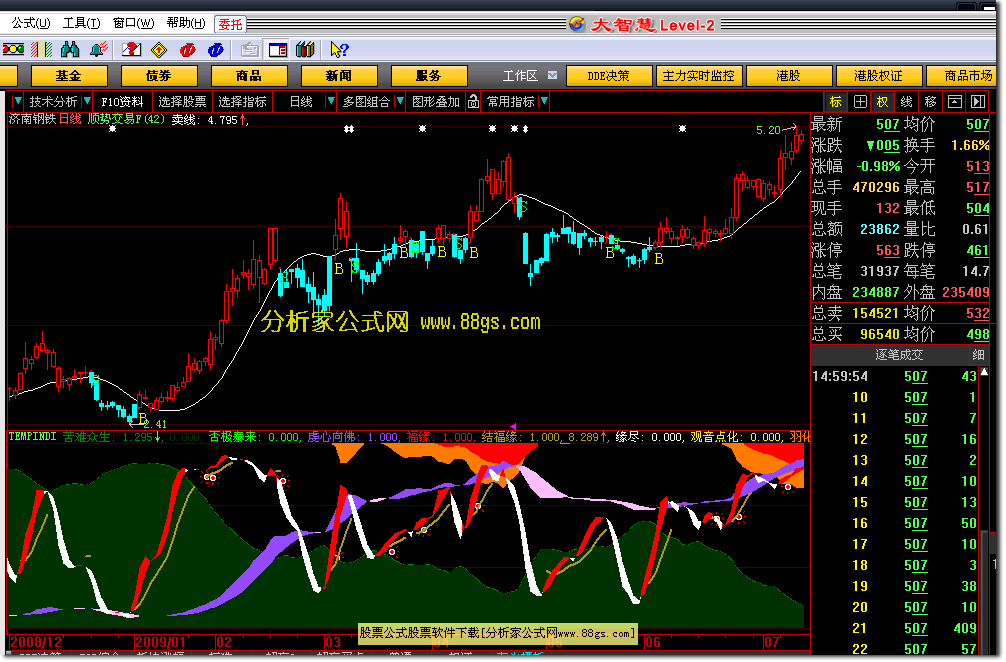The image size is (1006, 662).
Task: Open the 日线 period dropdown arrow
Action: pyautogui.click(x=331, y=101)
